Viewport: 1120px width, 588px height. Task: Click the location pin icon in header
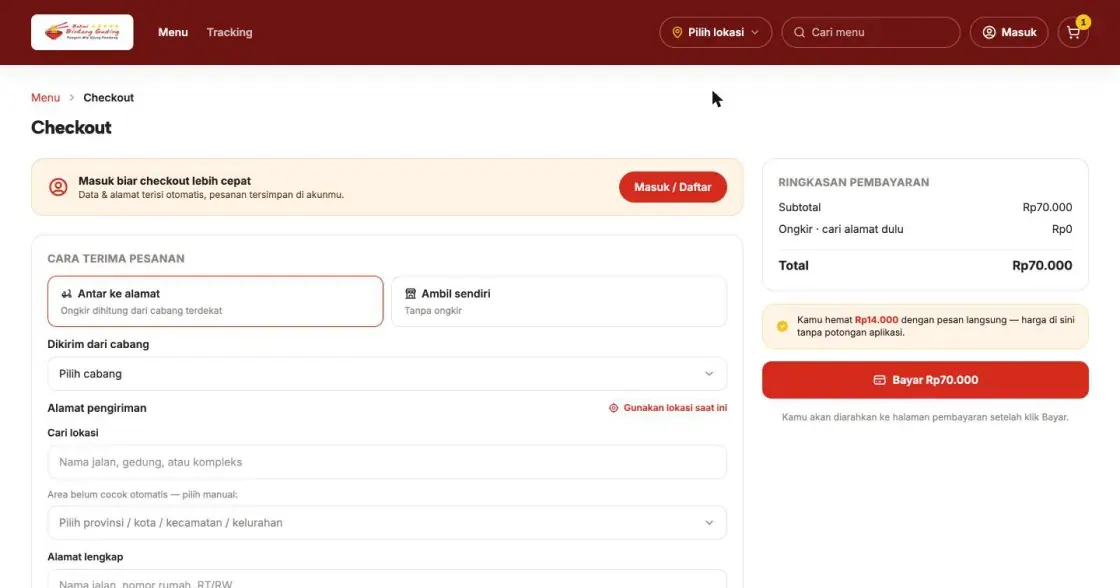[677, 32]
